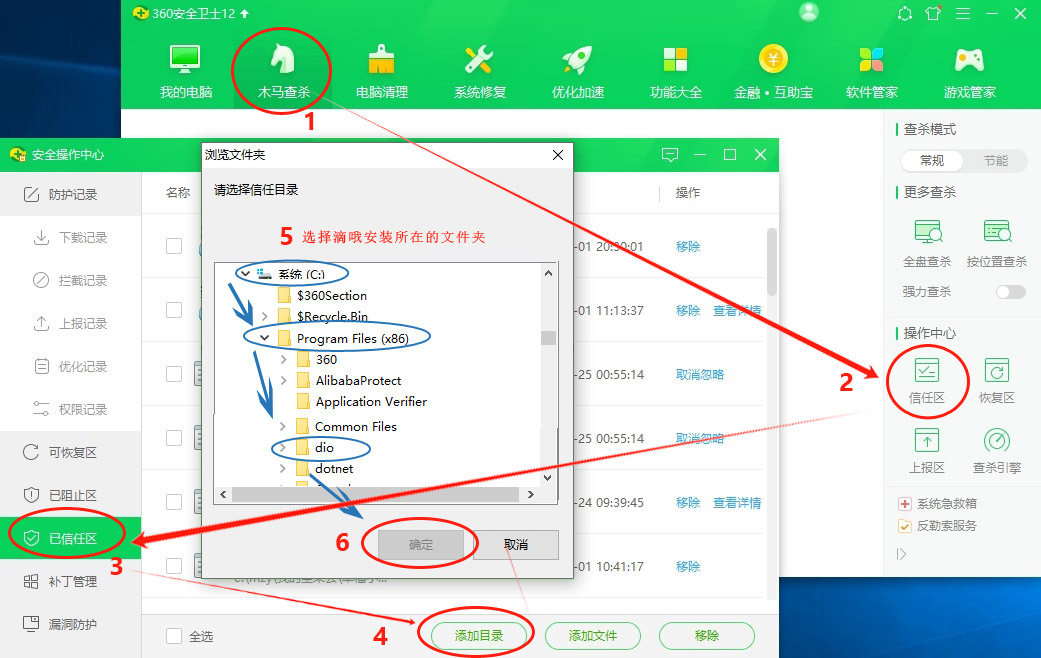Image resolution: width=1041 pixels, height=658 pixels.
Task: Open 已信任区 in left sidebar
Action: [72, 538]
